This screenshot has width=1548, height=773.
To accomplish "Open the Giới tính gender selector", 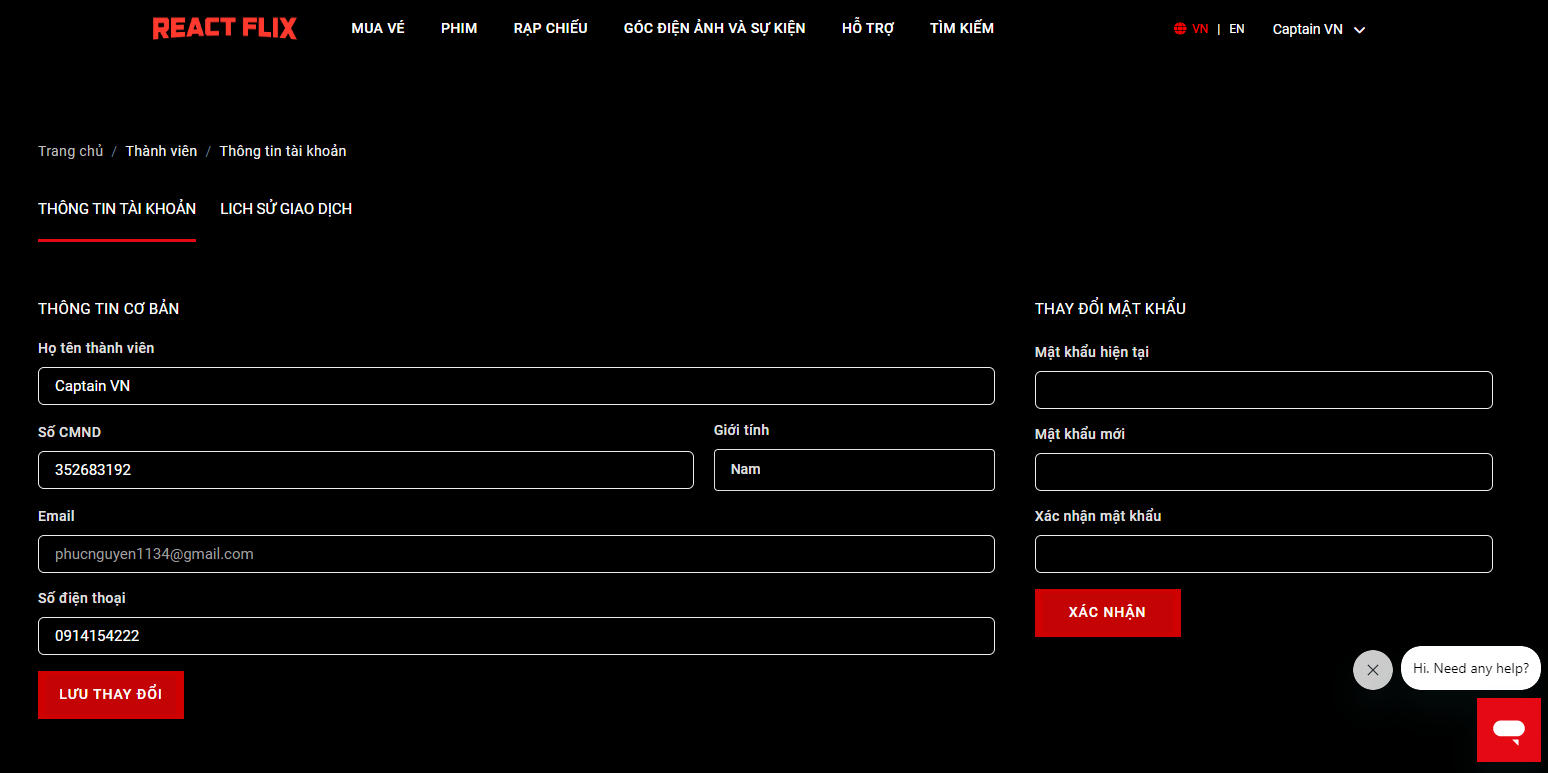I will 854,469.
